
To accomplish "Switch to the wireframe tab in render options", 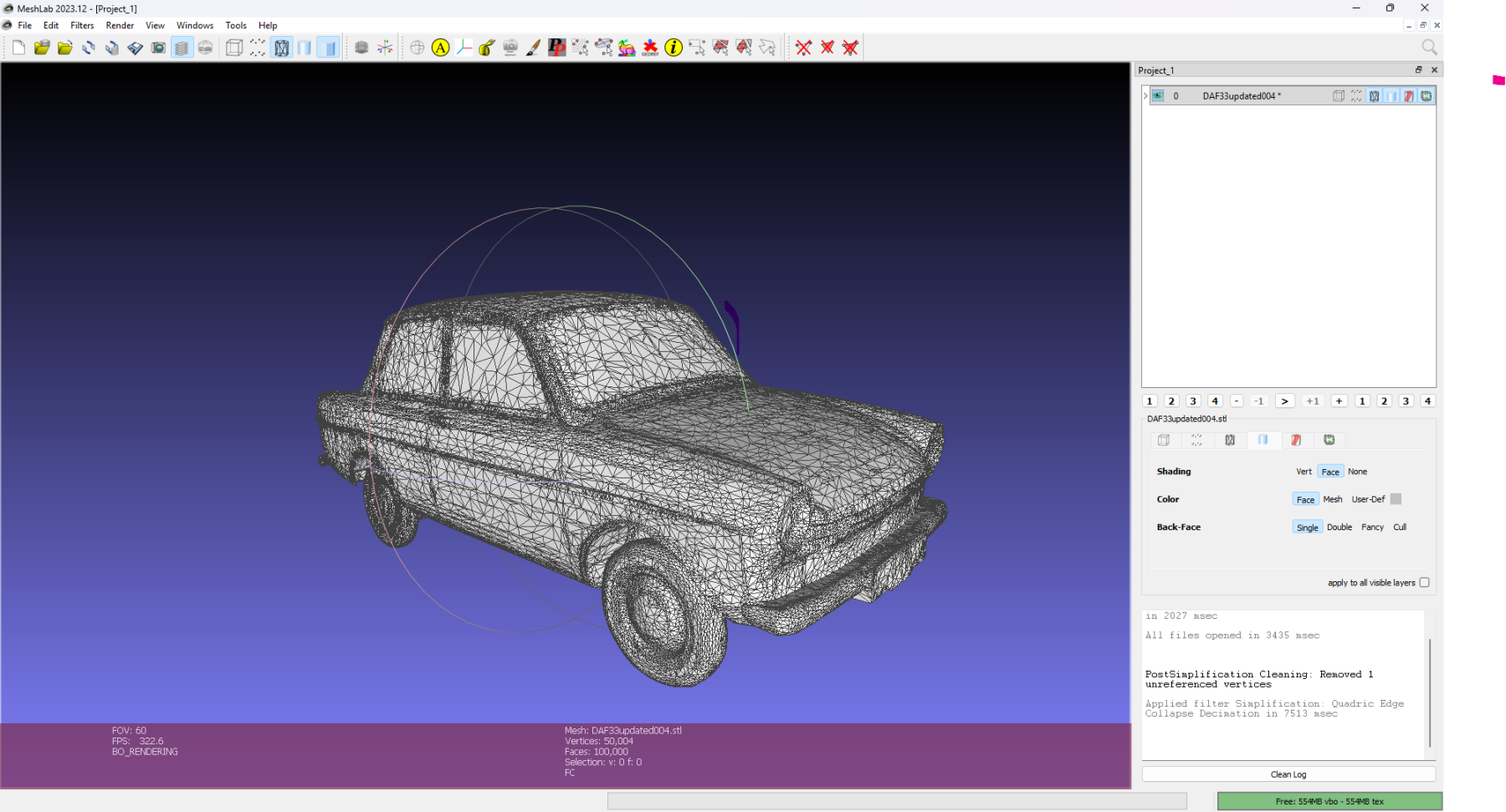I will tap(1230, 440).
